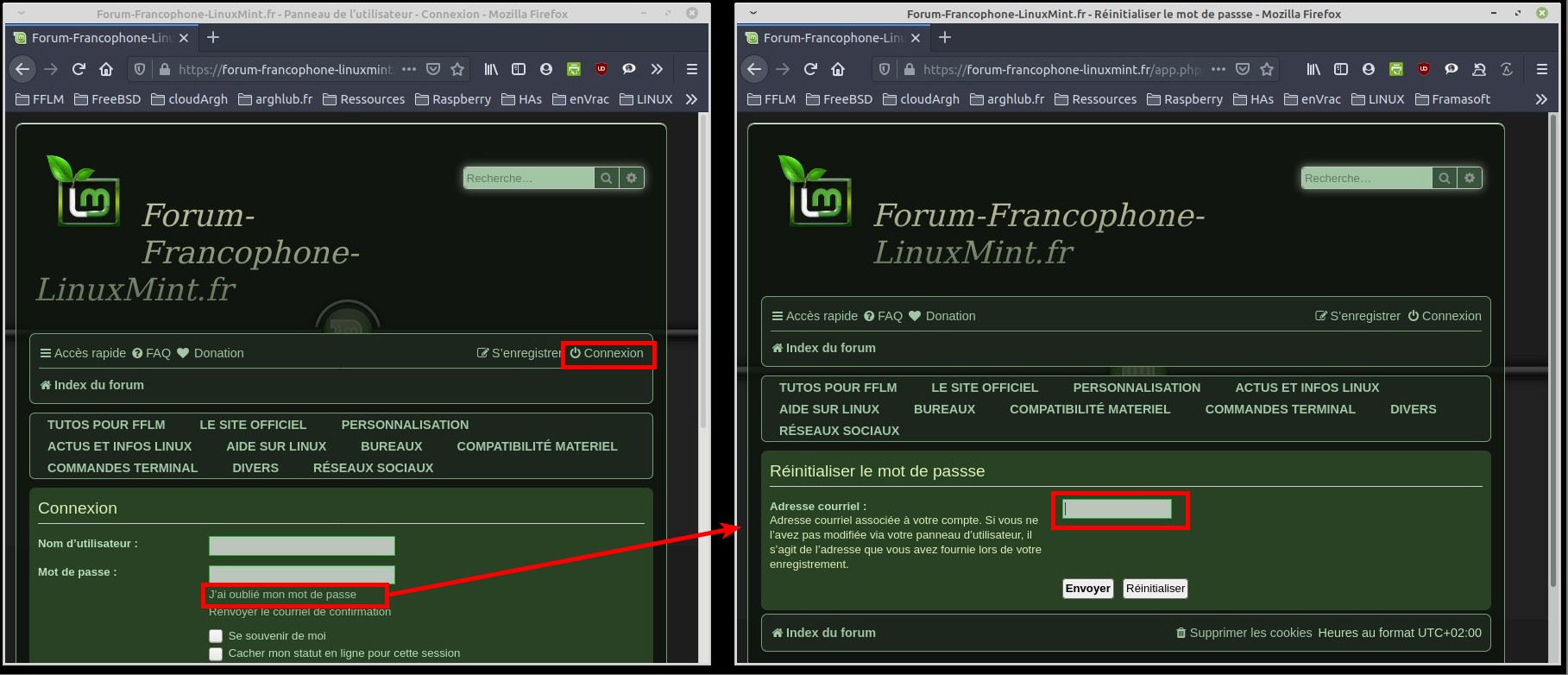1568x675 pixels.
Task: Open the "Accès rapide" menu in the left window
Action: [83, 353]
